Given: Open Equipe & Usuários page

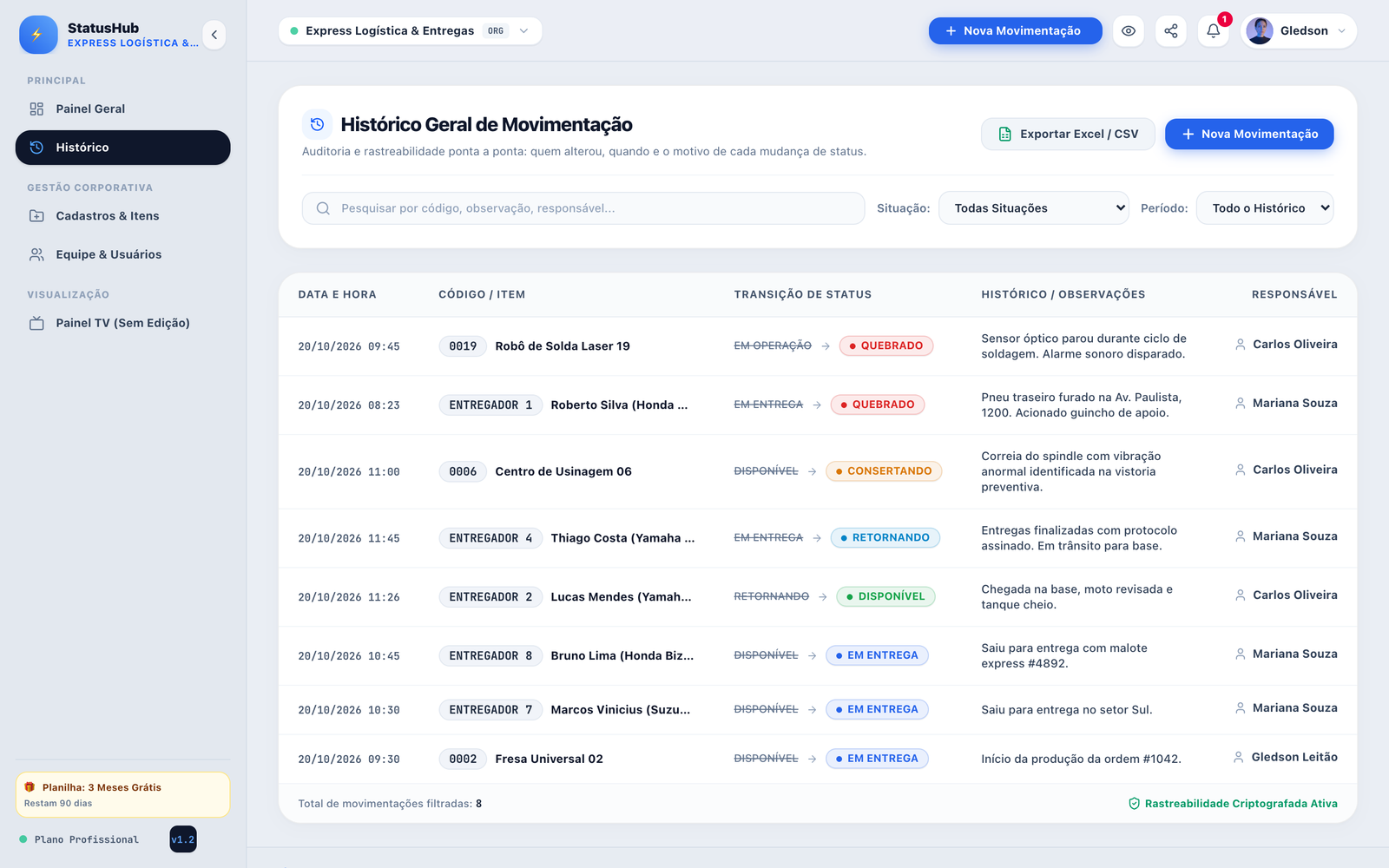Looking at the screenshot, I should (122, 254).
